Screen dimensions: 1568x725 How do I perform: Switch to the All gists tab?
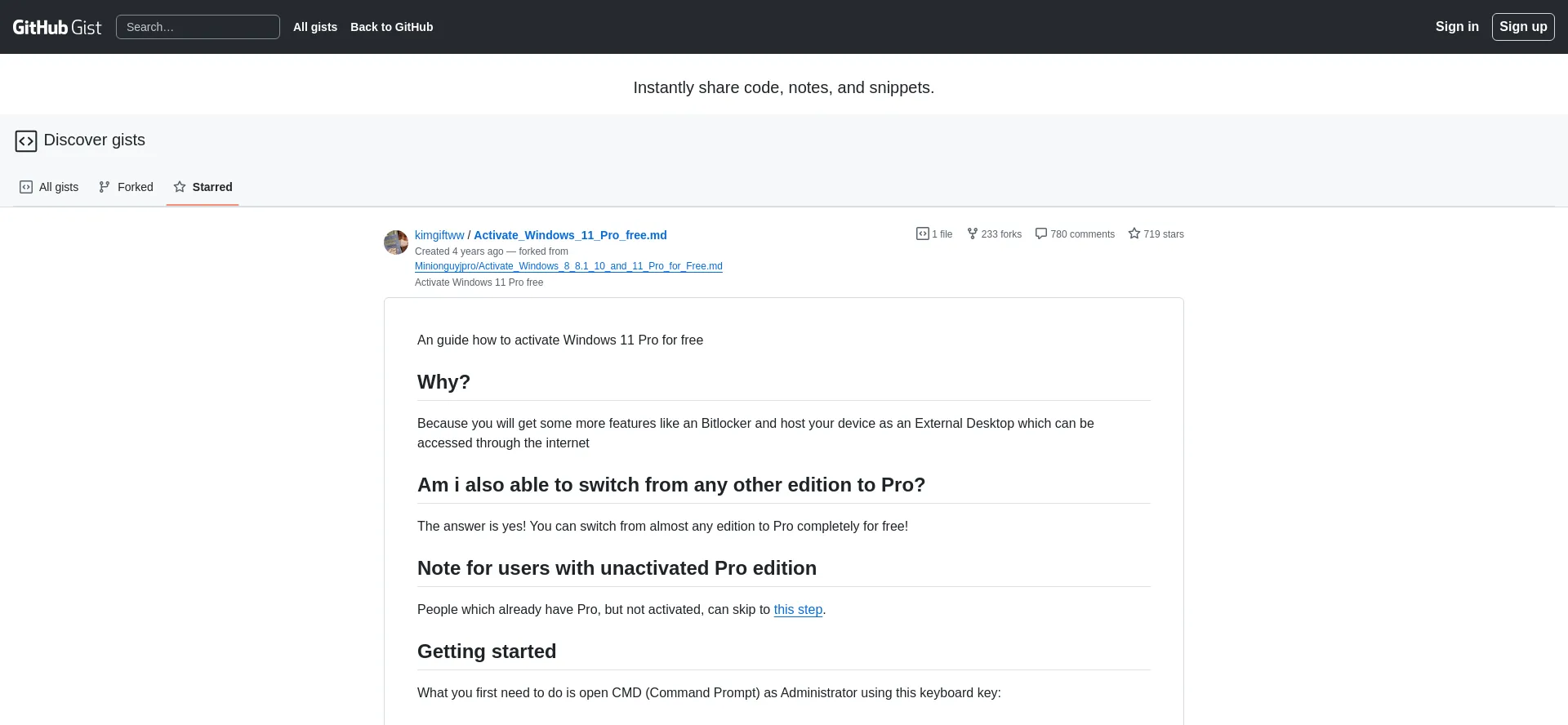coord(49,187)
